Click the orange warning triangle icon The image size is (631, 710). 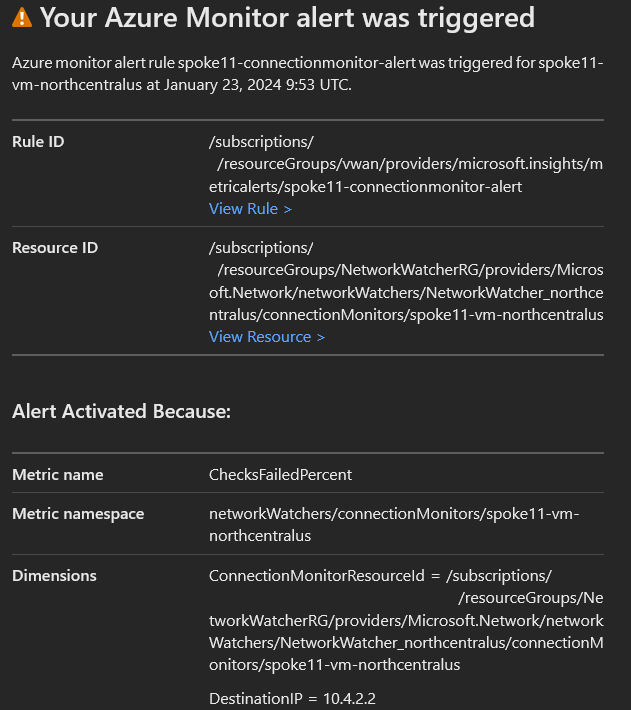[22, 17]
